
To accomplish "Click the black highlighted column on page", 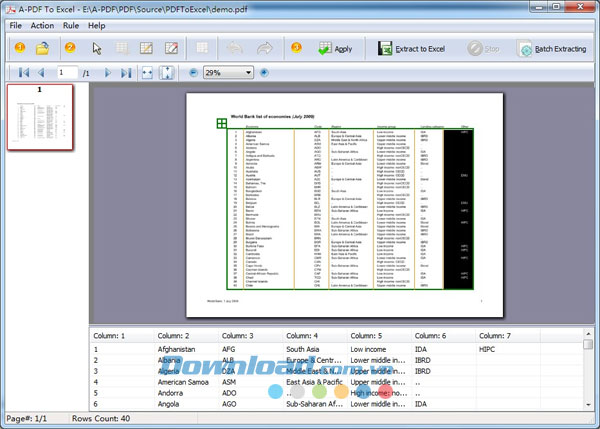I will pyautogui.click(x=458, y=209).
